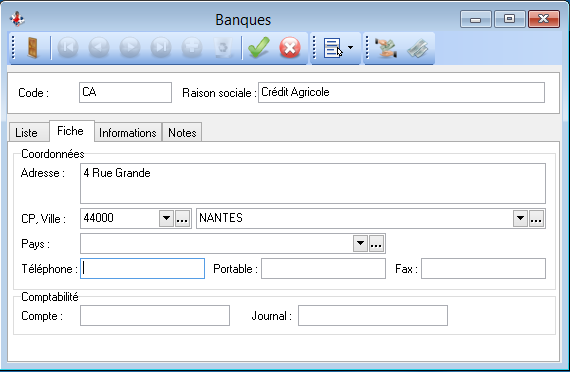Click the banknotes icon in toolbar
570x372 pixels.
tap(418, 48)
